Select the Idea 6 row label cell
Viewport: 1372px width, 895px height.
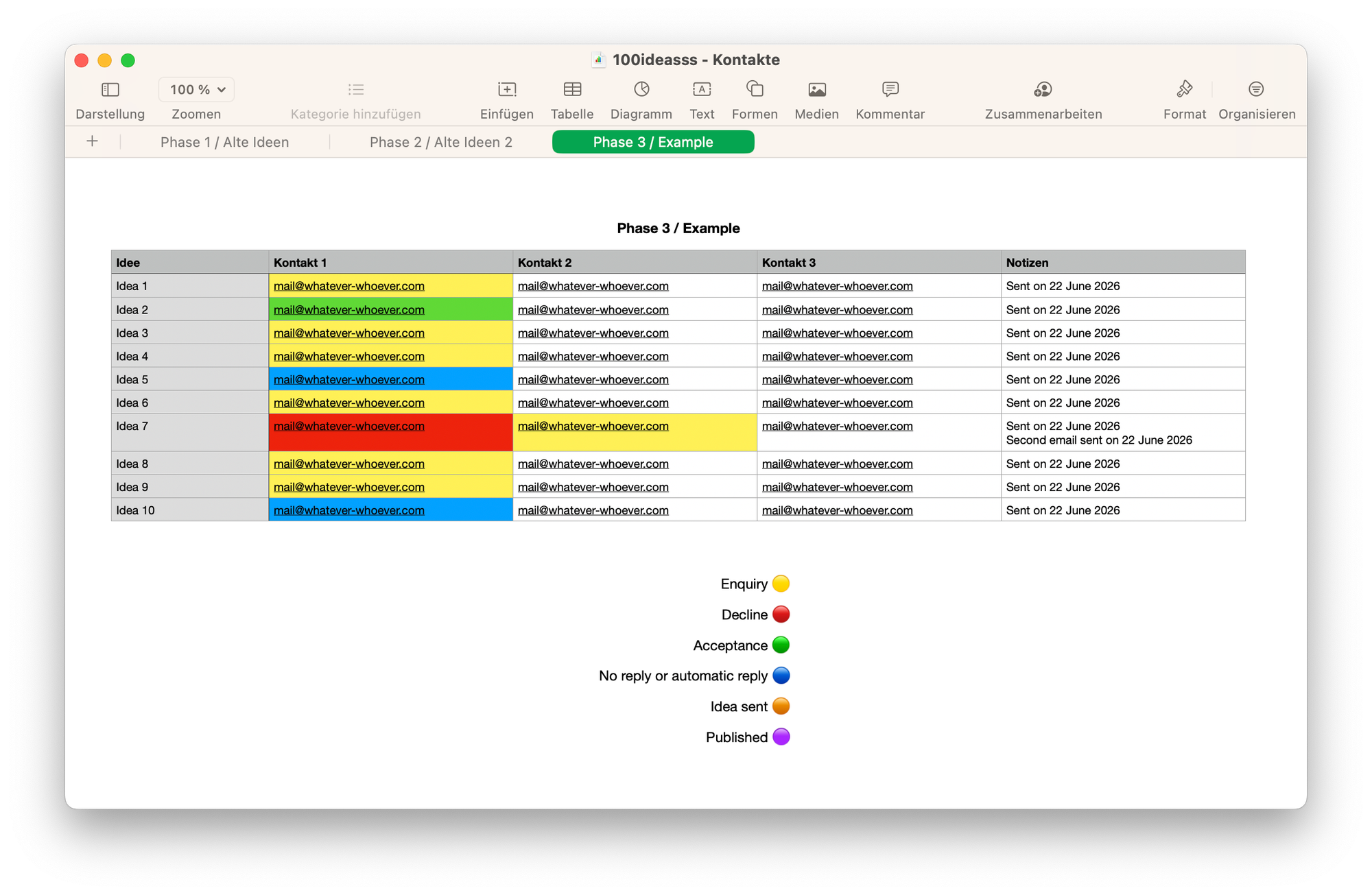tap(190, 403)
